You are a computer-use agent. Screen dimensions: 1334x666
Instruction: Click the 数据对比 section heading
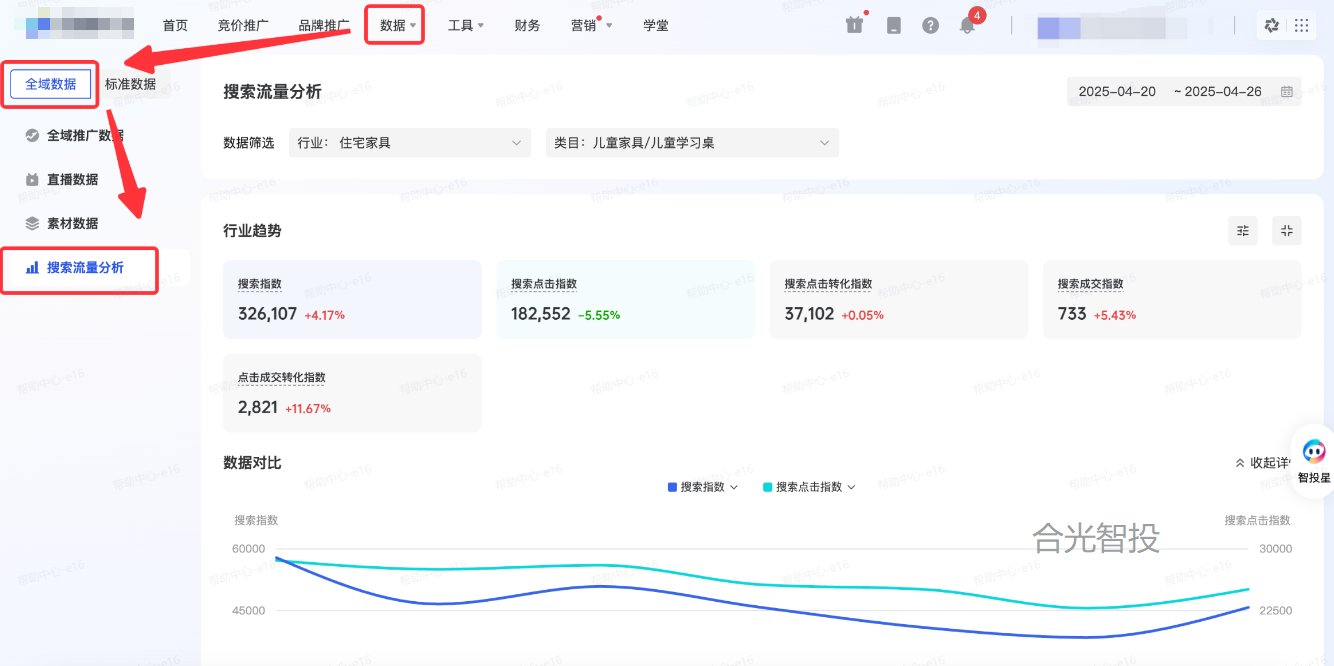pos(252,462)
